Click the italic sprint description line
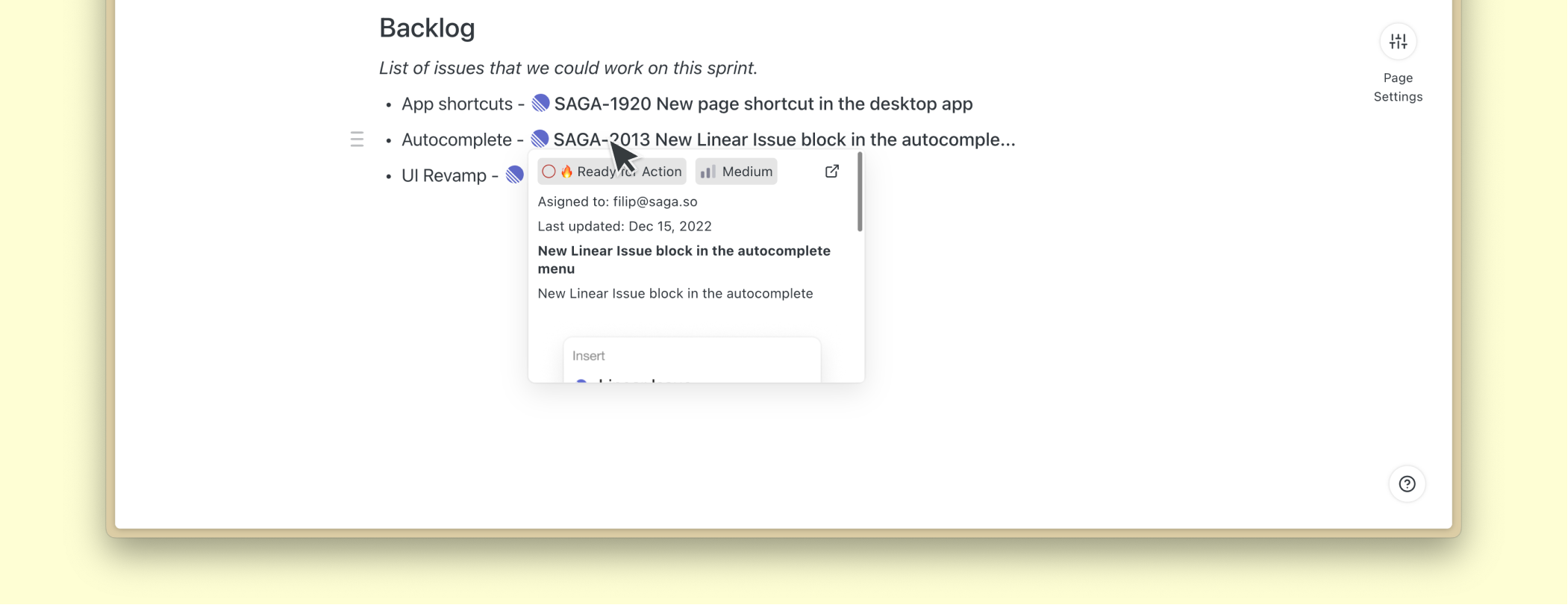The height and width of the screenshot is (605, 1568). 568,68
